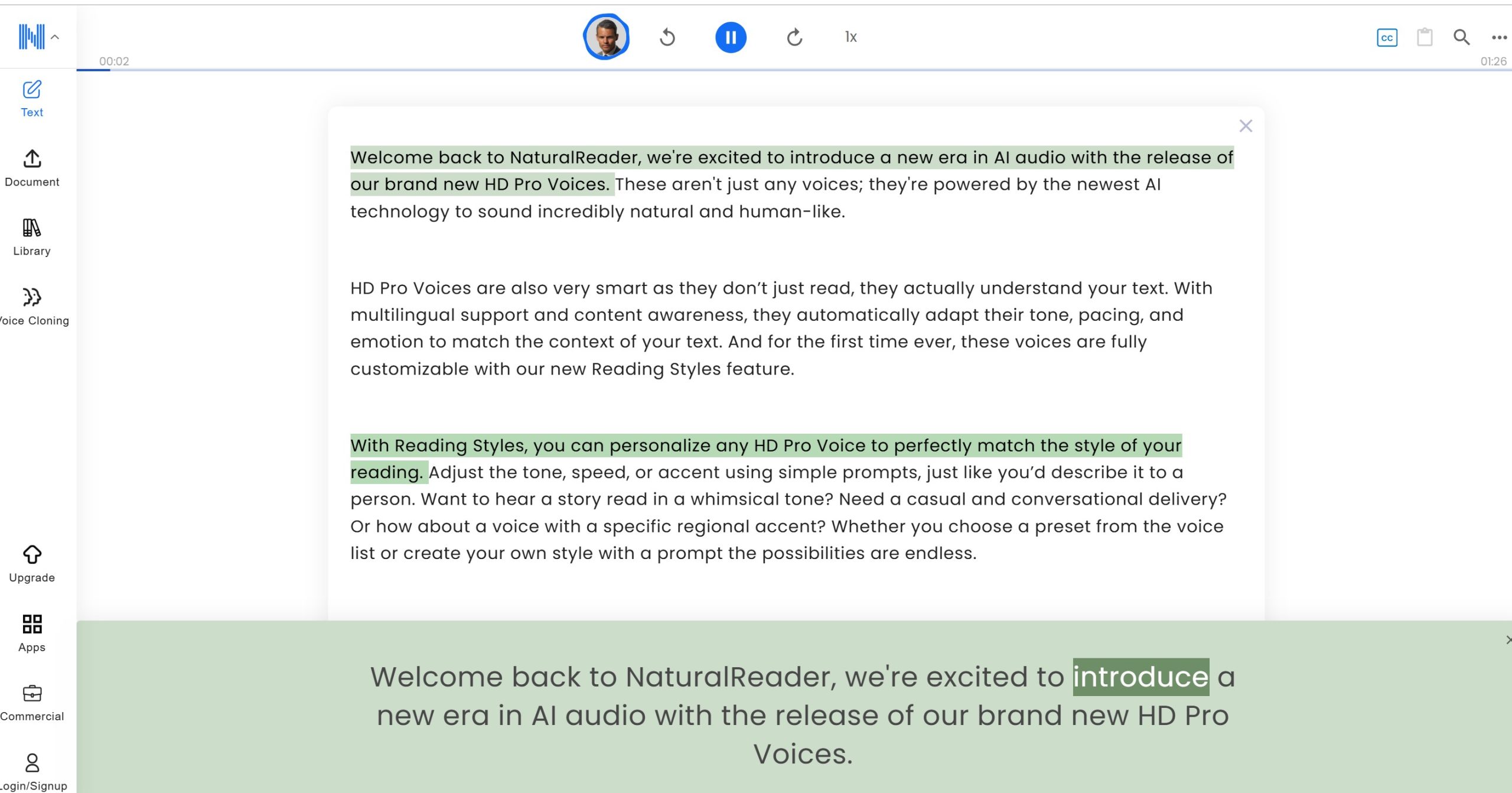Image resolution: width=1512 pixels, height=793 pixels.
Task: Open the Apps sidebar item
Action: tap(32, 633)
